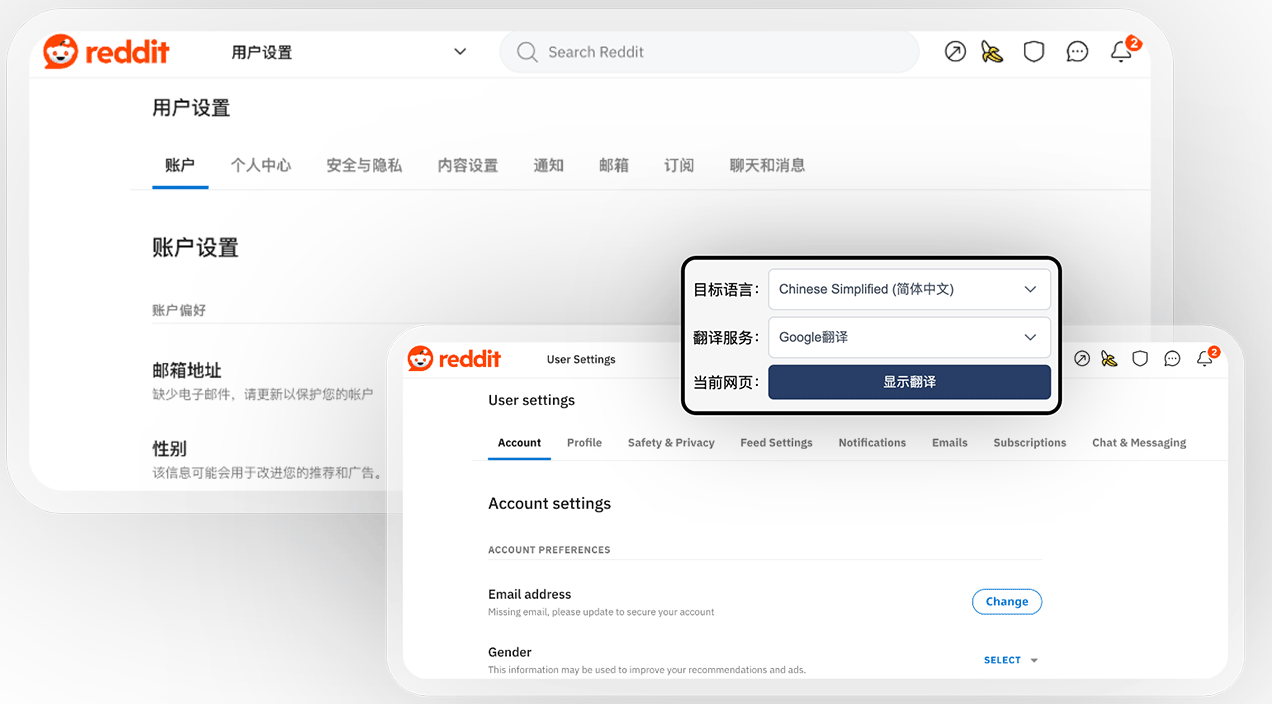Switch to the 内容设置 tab

(x=468, y=165)
